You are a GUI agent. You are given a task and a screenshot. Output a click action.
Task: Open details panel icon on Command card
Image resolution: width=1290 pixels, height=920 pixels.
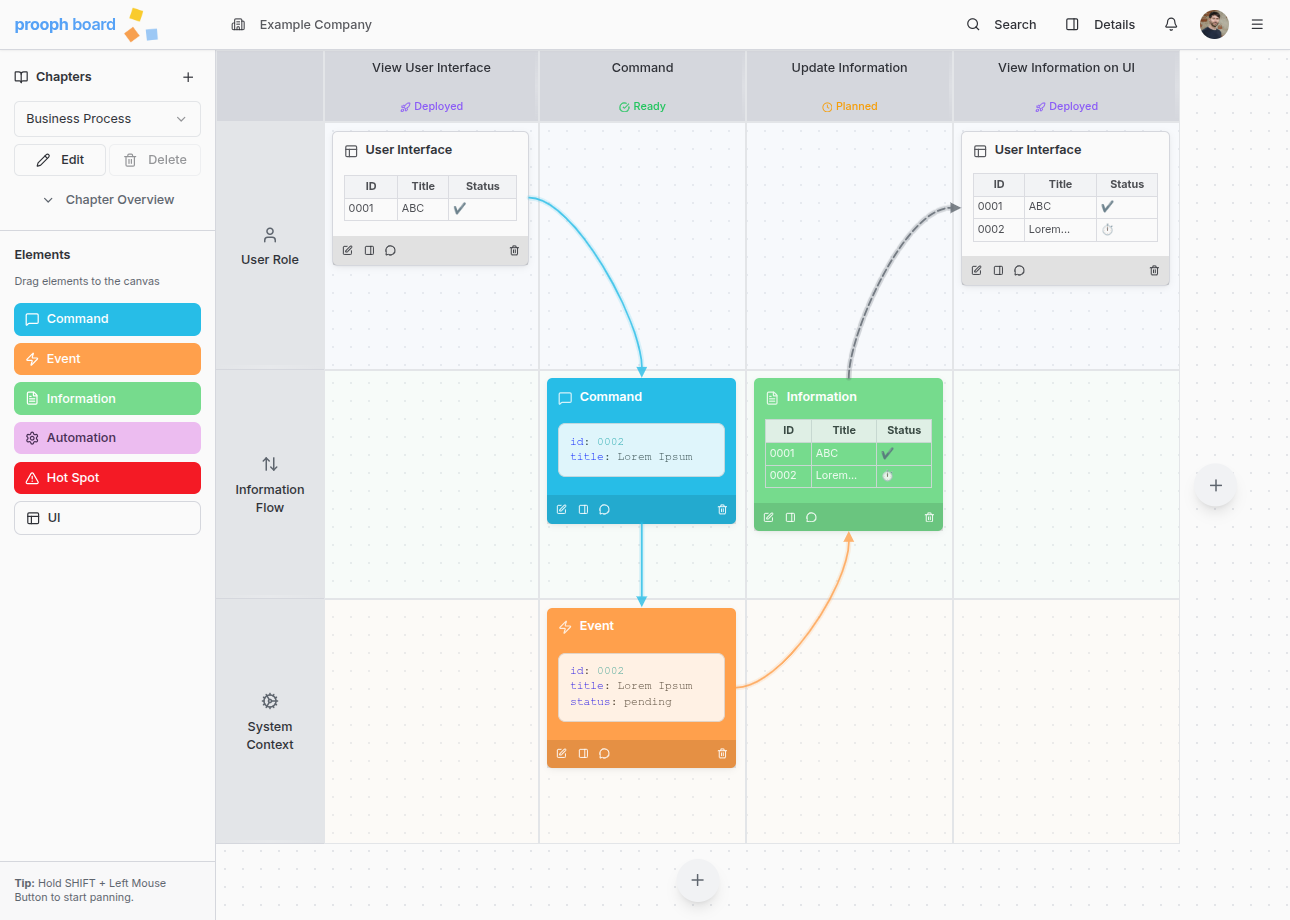click(x=583, y=510)
